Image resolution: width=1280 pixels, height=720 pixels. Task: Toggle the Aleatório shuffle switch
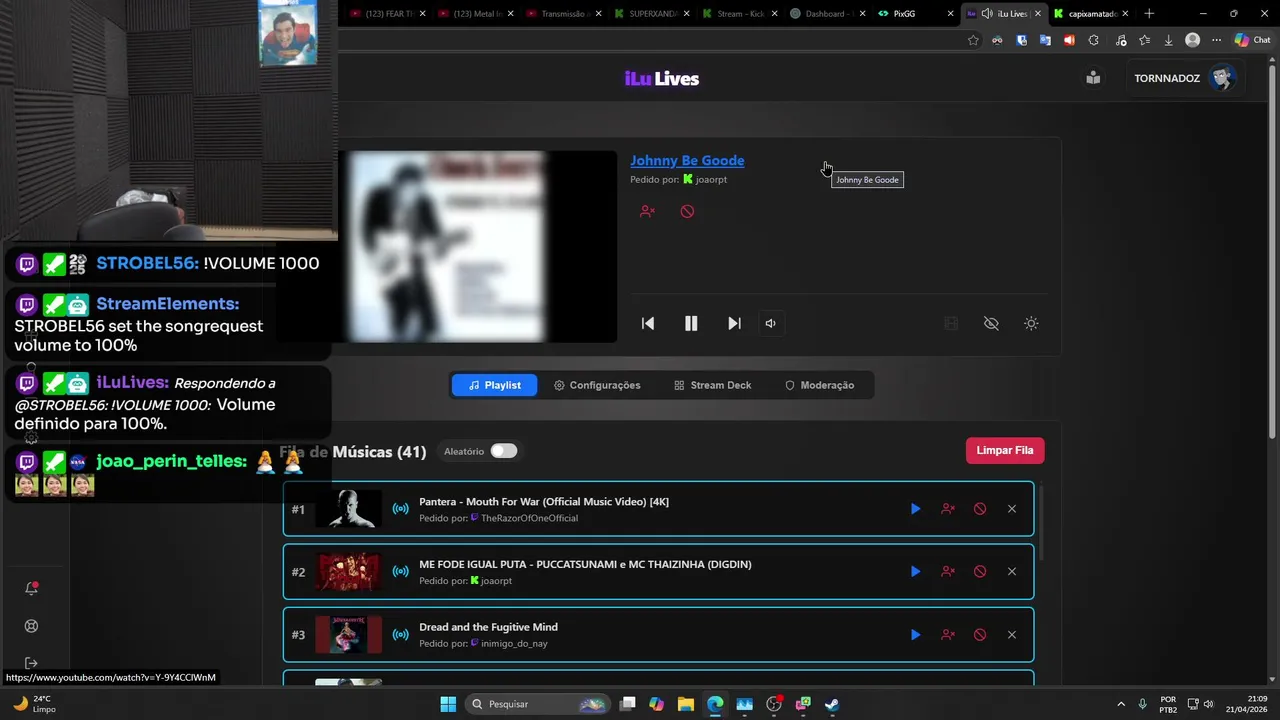(x=504, y=451)
